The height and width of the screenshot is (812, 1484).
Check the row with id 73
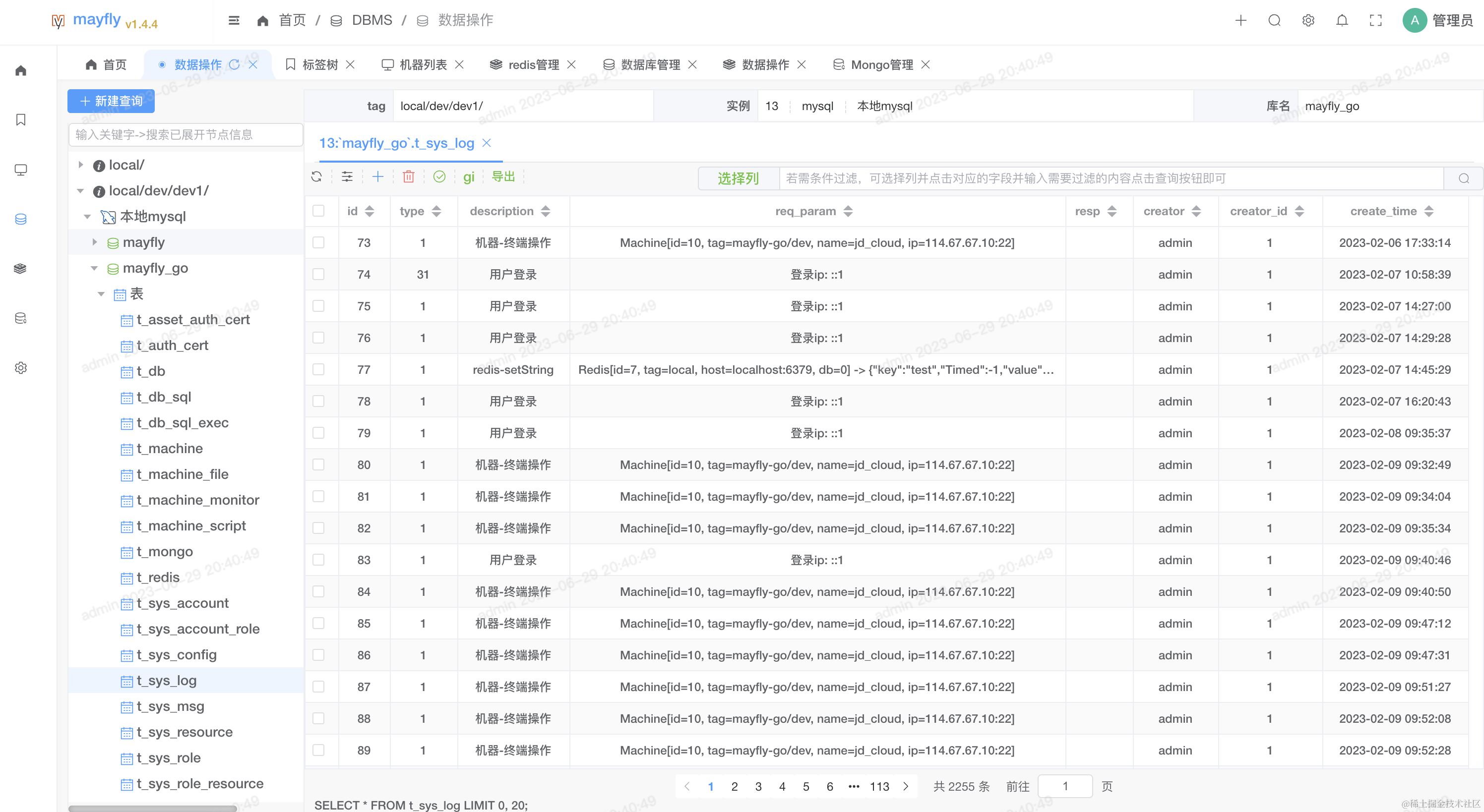click(x=318, y=242)
